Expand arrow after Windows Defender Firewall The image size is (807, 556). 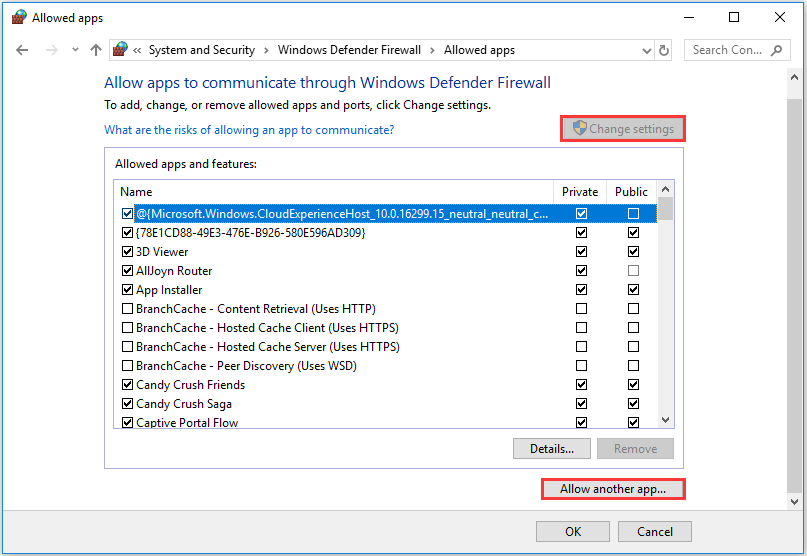point(432,50)
